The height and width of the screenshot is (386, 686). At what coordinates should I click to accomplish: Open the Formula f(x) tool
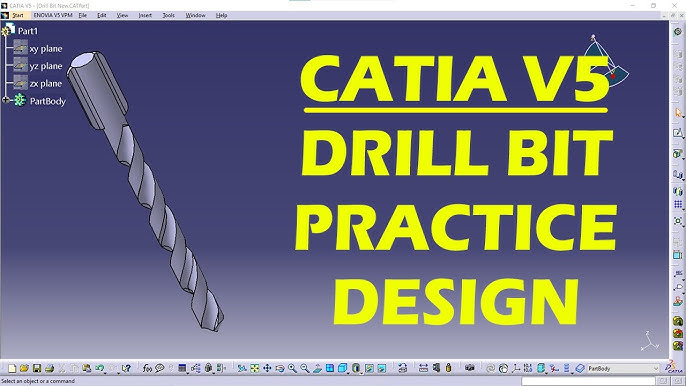click(x=147, y=368)
